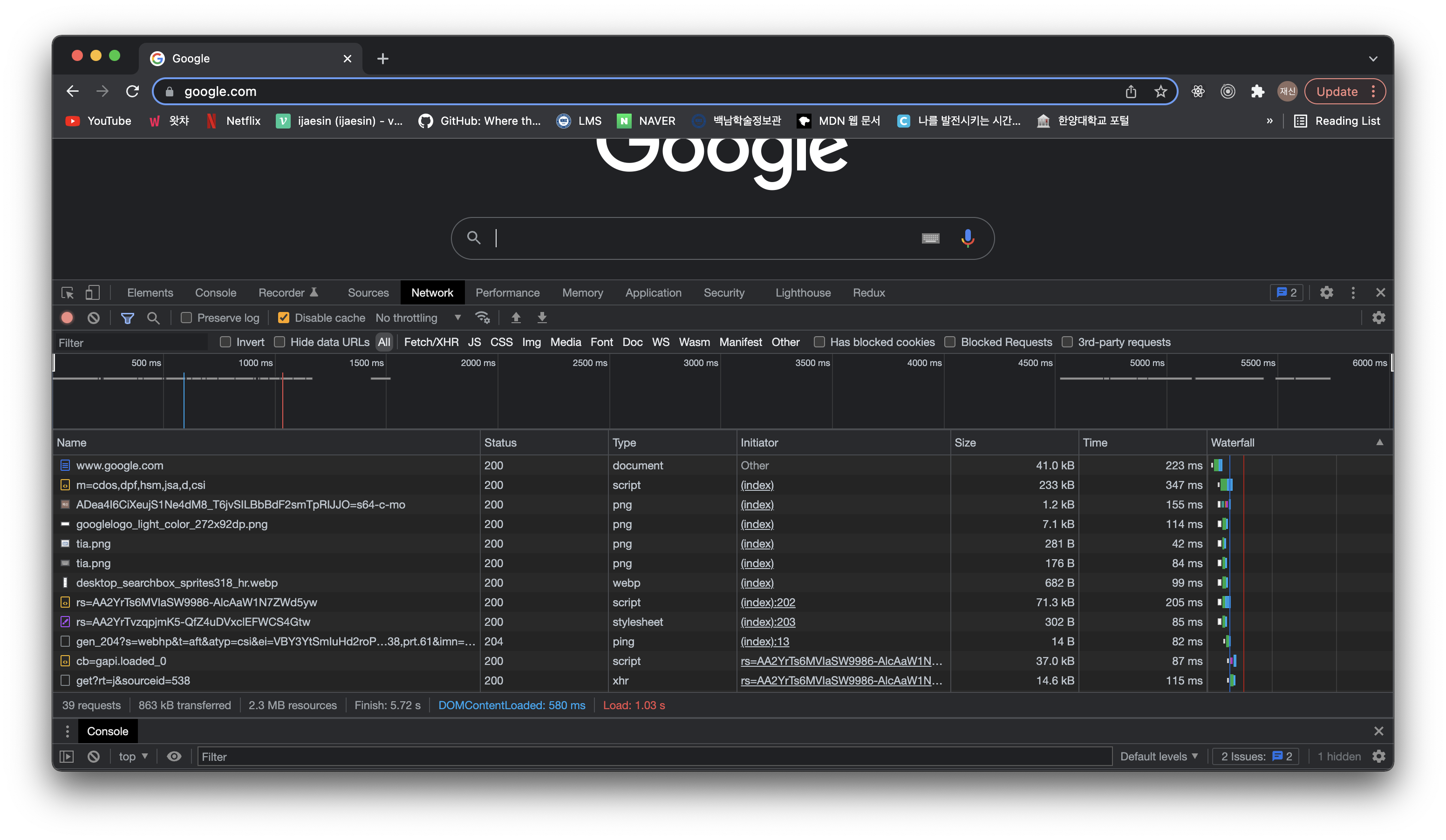Uncheck the Disable cache checkbox

pos(283,318)
